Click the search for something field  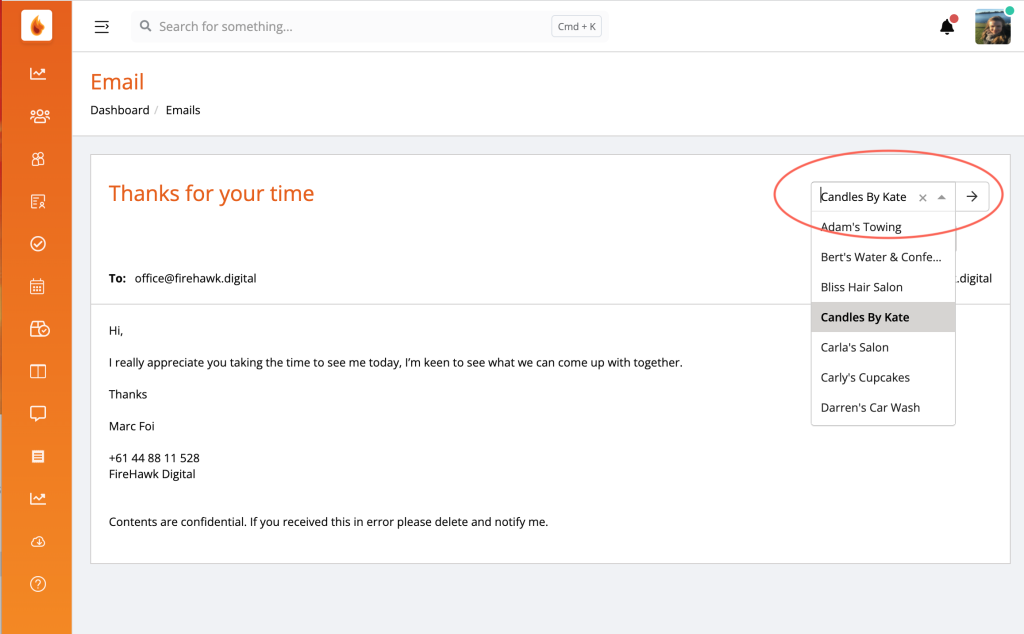[x=350, y=27]
